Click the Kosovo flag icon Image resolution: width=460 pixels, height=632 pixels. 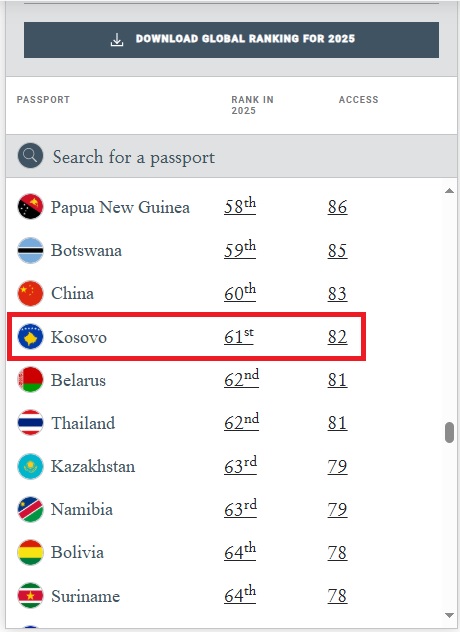point(30,337)
